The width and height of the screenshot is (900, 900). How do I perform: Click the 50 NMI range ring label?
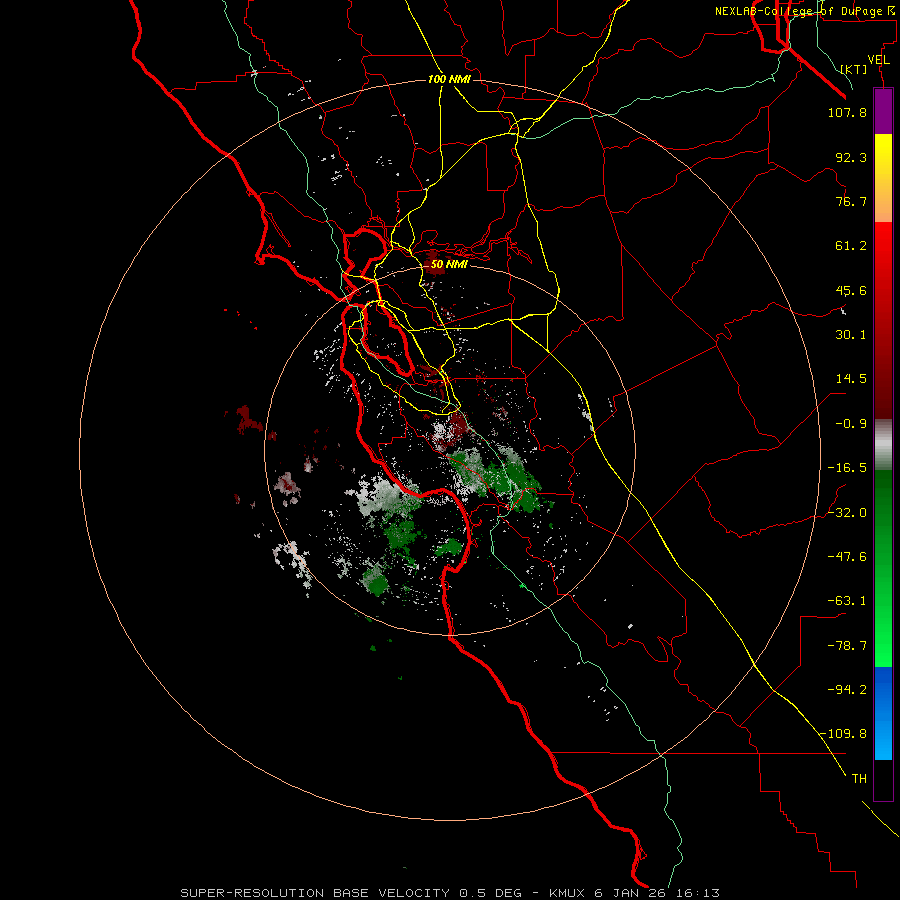coord(449,265)
